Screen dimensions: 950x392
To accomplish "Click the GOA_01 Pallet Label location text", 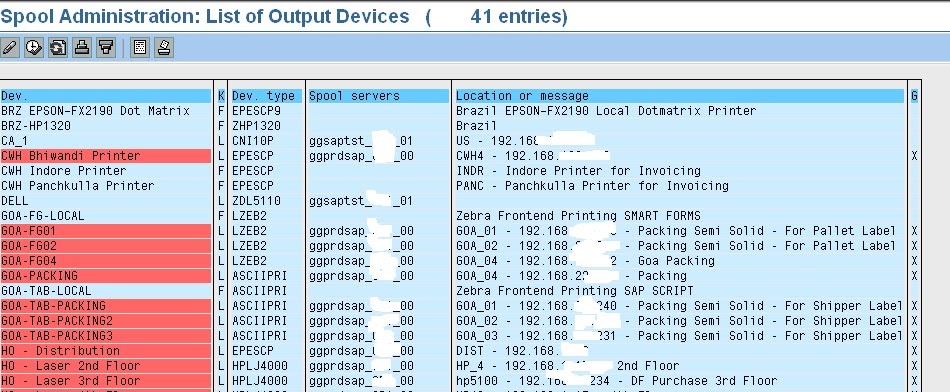I will (676, 231).
